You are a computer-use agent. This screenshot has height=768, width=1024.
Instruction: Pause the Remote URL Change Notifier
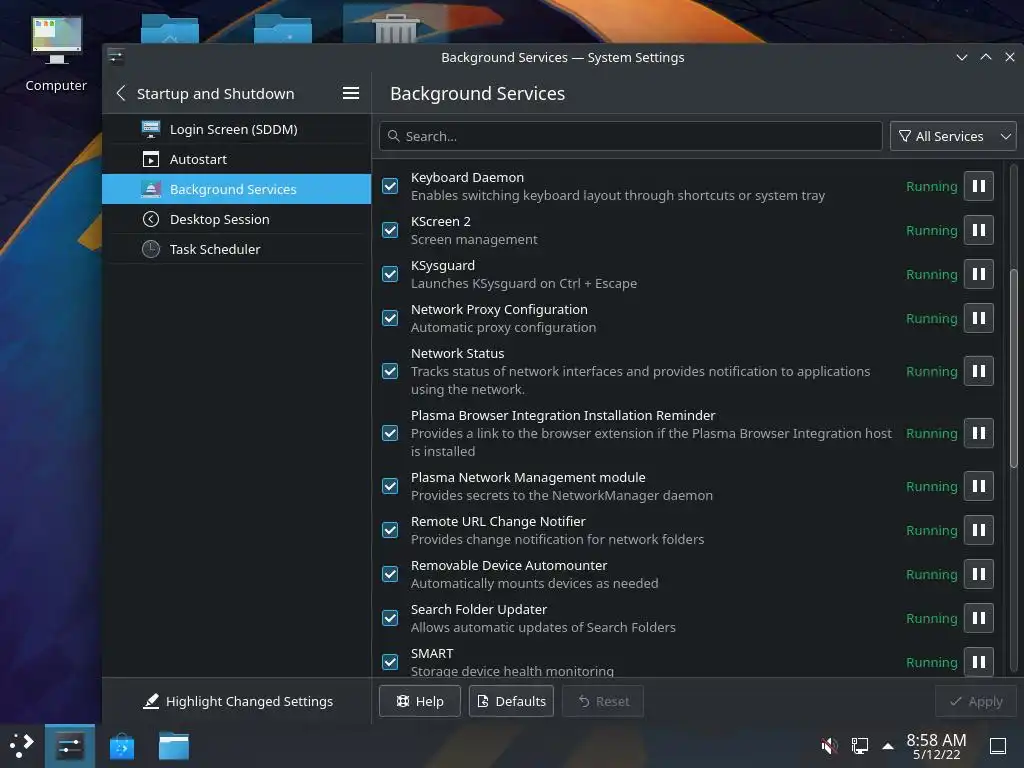(978, 530)
